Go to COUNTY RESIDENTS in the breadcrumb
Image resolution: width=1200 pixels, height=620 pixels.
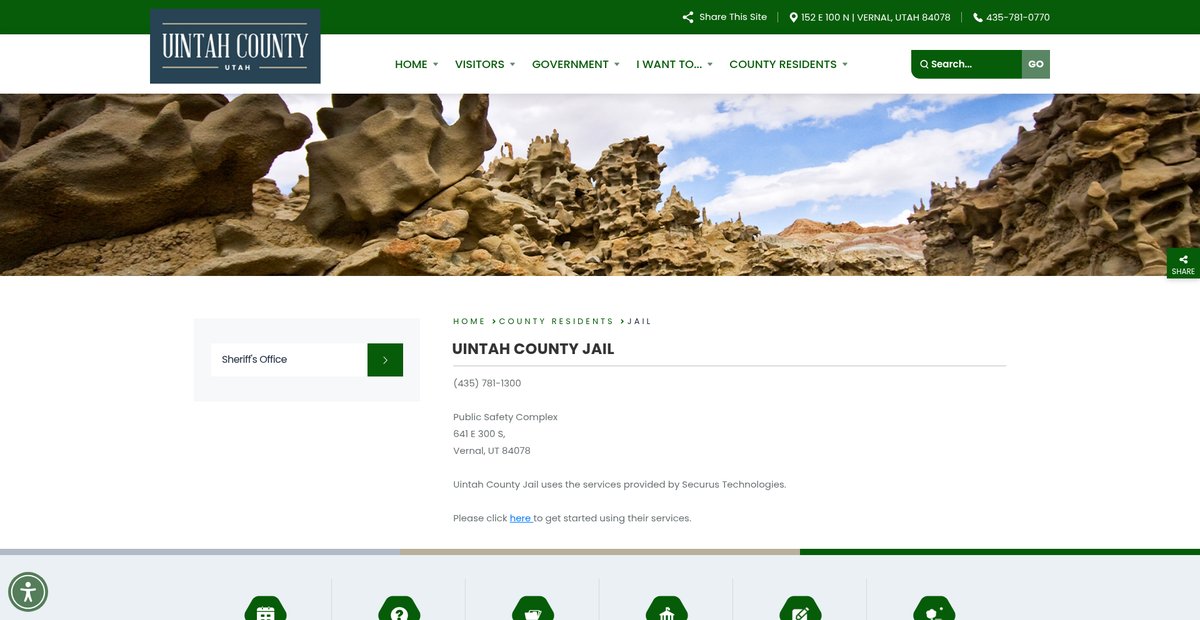[556, 321]
